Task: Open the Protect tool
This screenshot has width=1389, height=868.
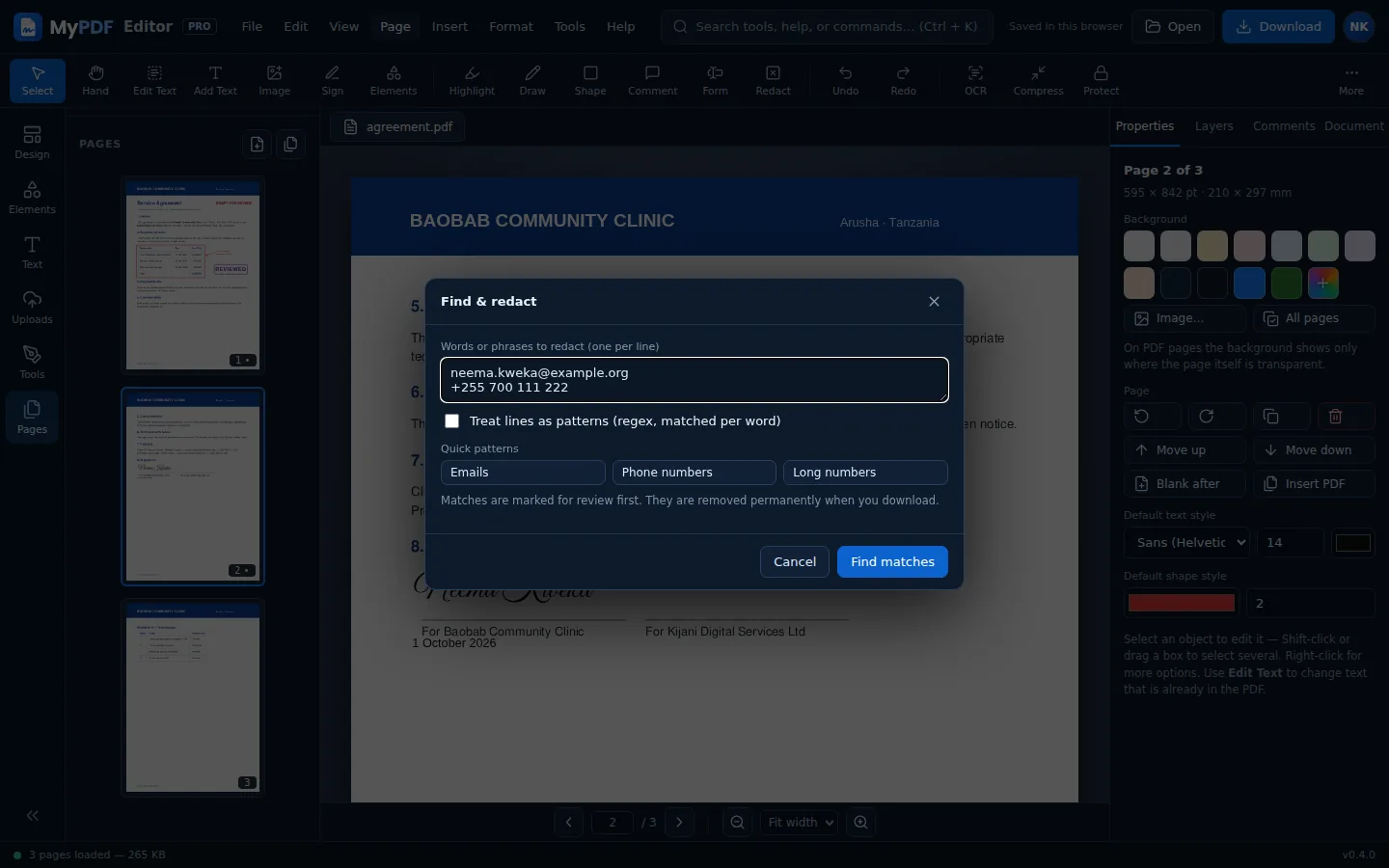Action: coord(1101,80)
